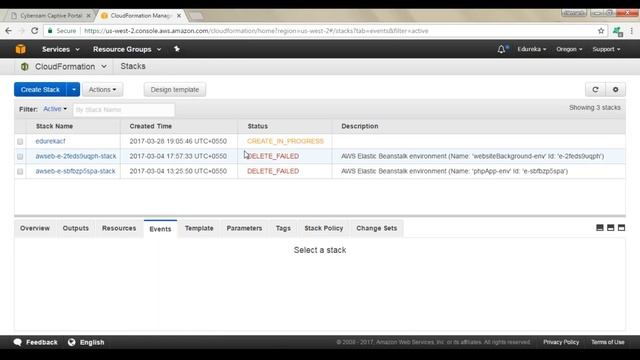Open the Edureka account dropdown
Image resolution: width=640 pixels, height=360 pixels.
(531, 49)
